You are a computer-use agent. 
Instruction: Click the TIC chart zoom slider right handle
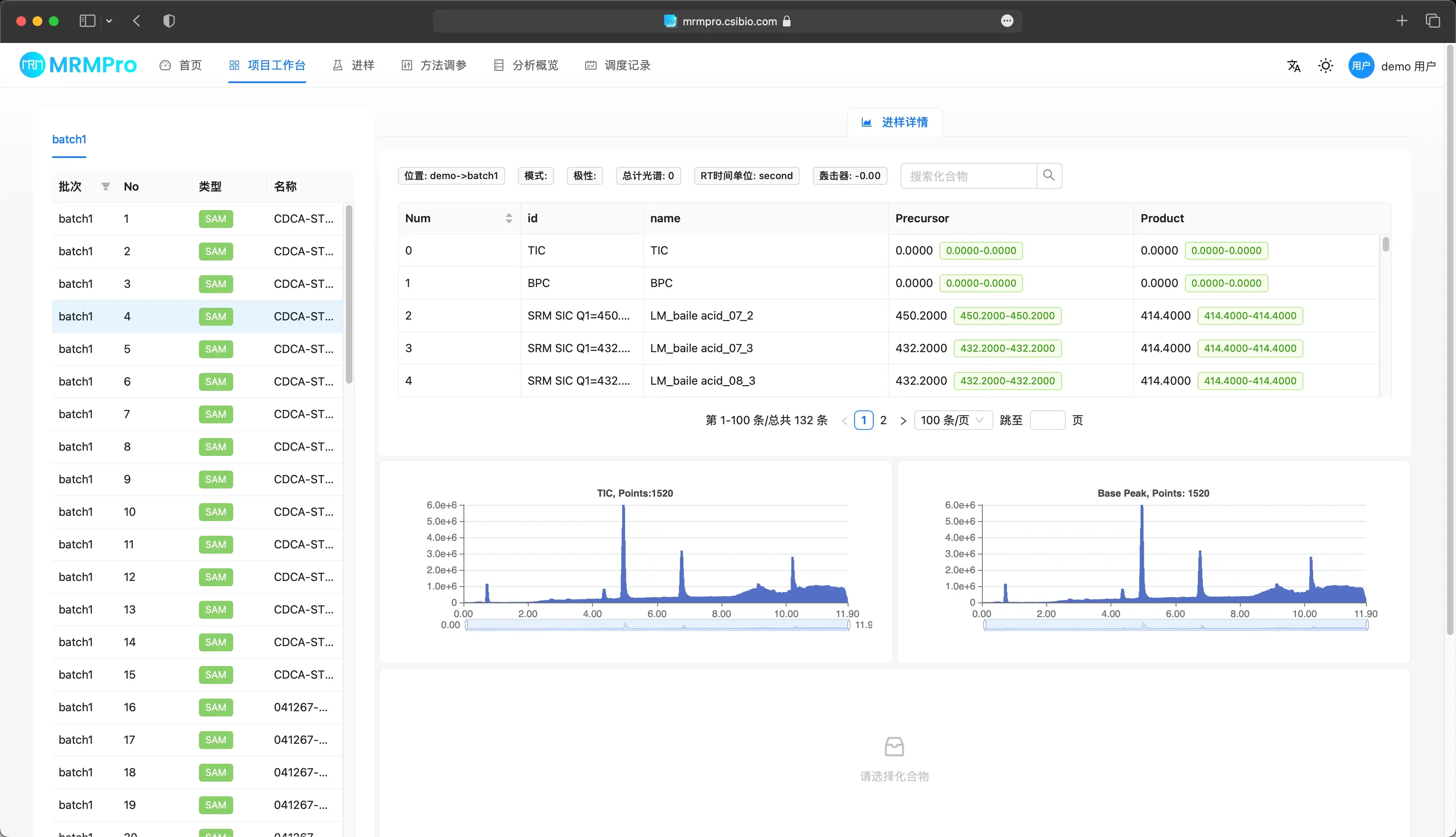tap(849, 625)
